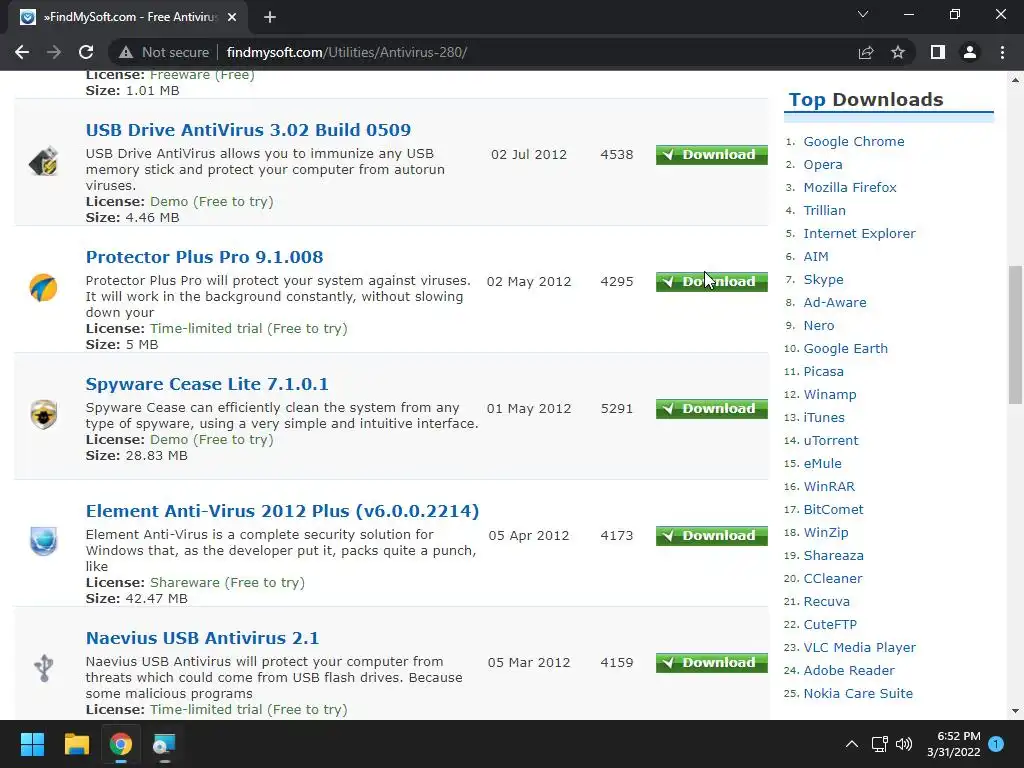The image size is (1024, 768).
Task: Show hidden system tray icons
Action: point(852,744)
